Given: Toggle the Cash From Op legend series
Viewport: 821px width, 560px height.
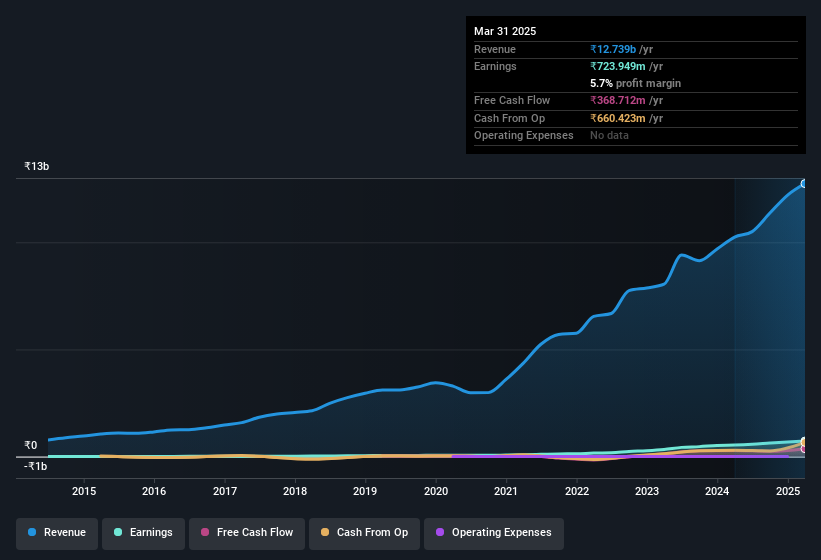Looking at the screenshot, I should point(364,533).
